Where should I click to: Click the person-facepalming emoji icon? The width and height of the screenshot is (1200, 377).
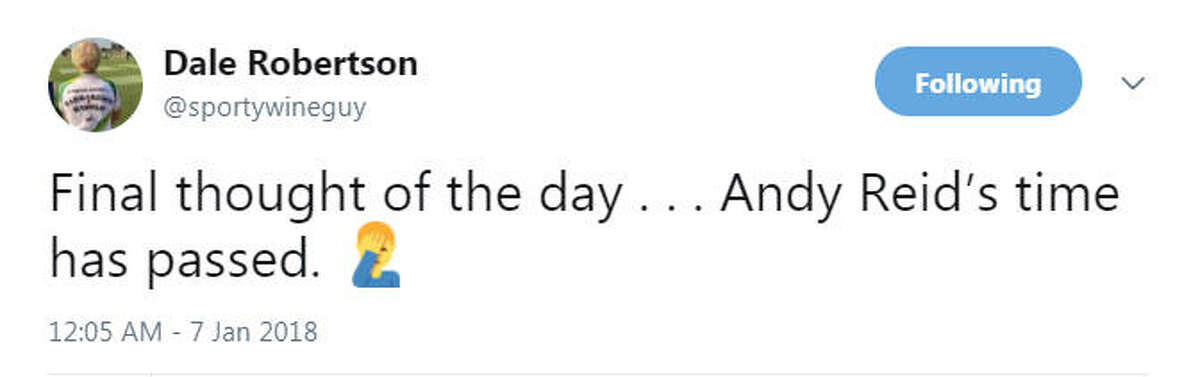click(x=377, y=257)
